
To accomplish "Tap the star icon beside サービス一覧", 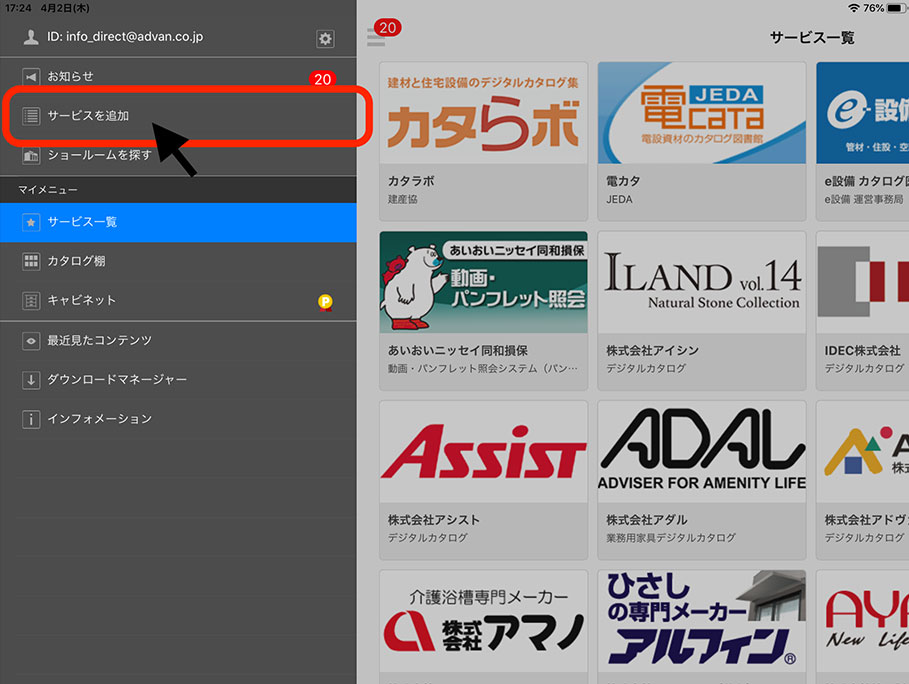I will coord(31,222).
